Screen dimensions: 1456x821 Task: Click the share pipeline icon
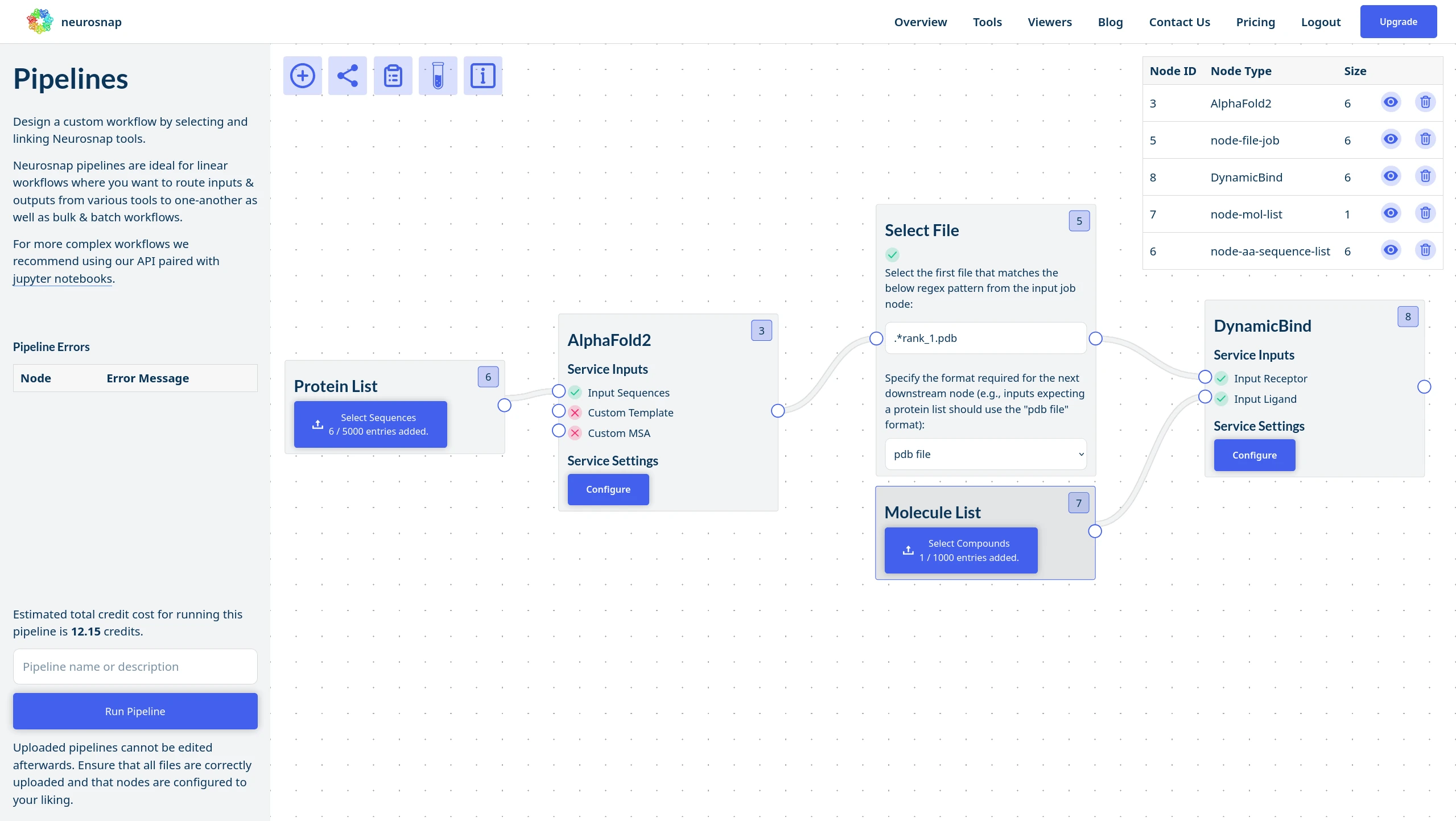[x=347, y=75]
